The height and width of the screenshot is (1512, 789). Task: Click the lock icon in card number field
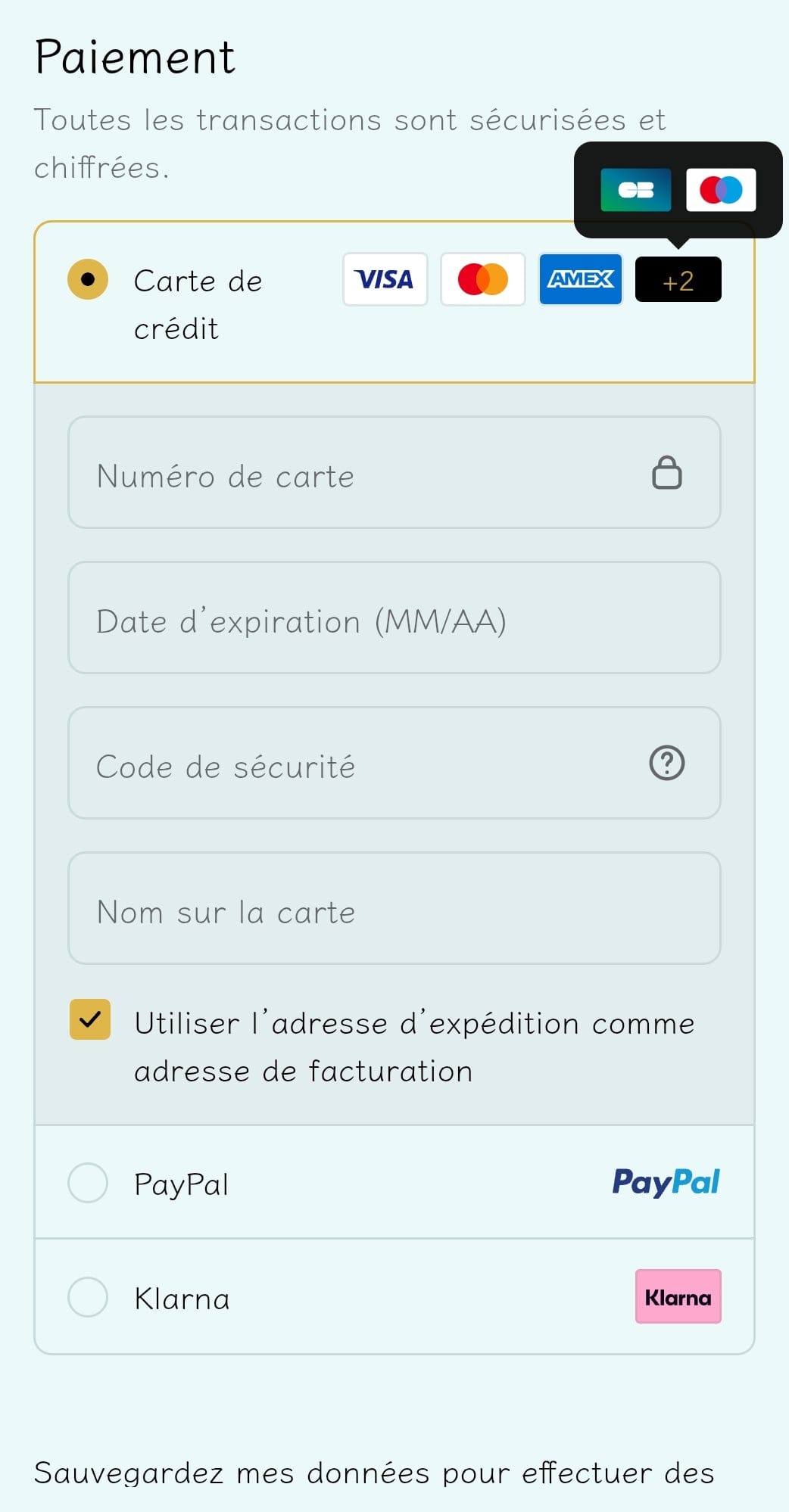coord(666,473)
